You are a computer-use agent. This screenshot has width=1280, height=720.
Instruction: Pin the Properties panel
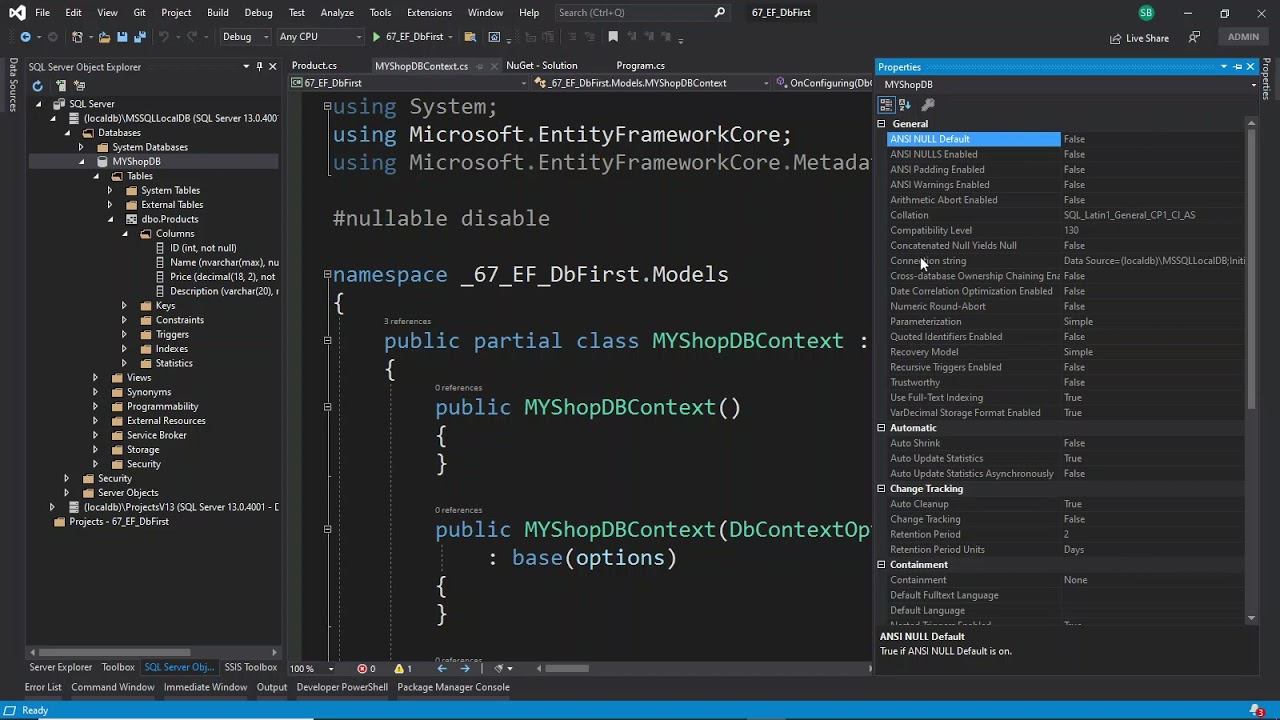[1237, 67]
